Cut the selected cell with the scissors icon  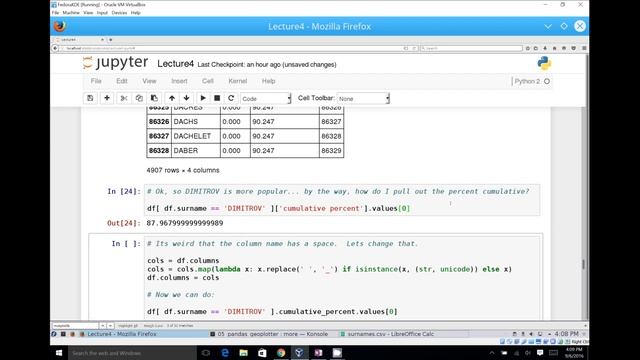tap(124, 98)
